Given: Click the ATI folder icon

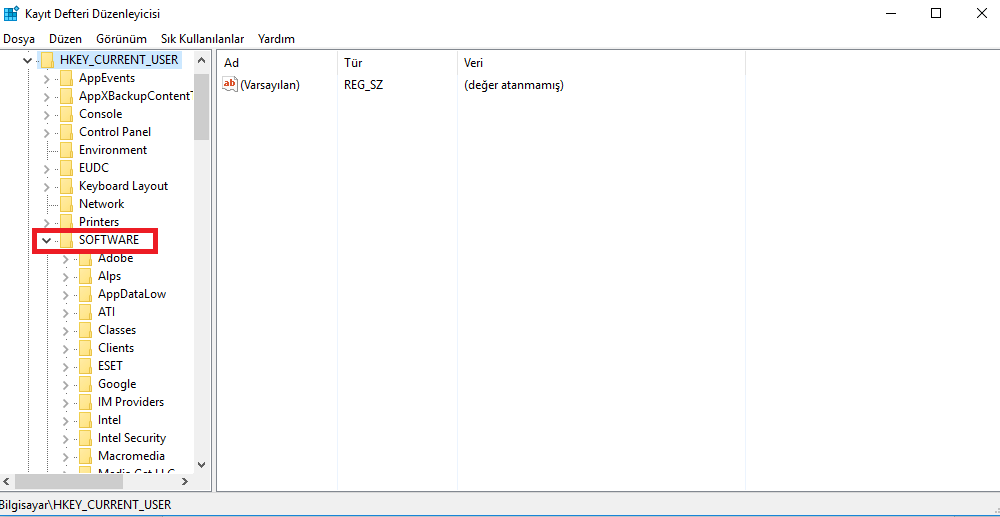Looking at the screenshot, I should tap(85, 312).
